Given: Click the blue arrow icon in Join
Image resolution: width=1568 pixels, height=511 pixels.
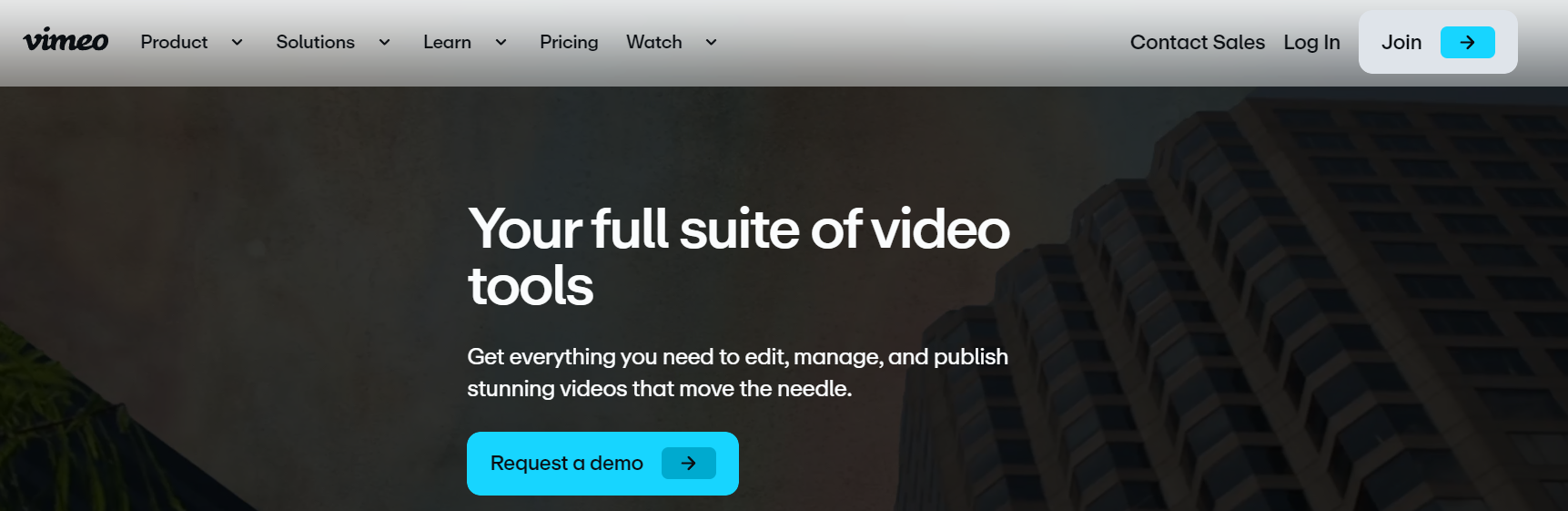Looking at the screenshot, I should [1467, 42].
